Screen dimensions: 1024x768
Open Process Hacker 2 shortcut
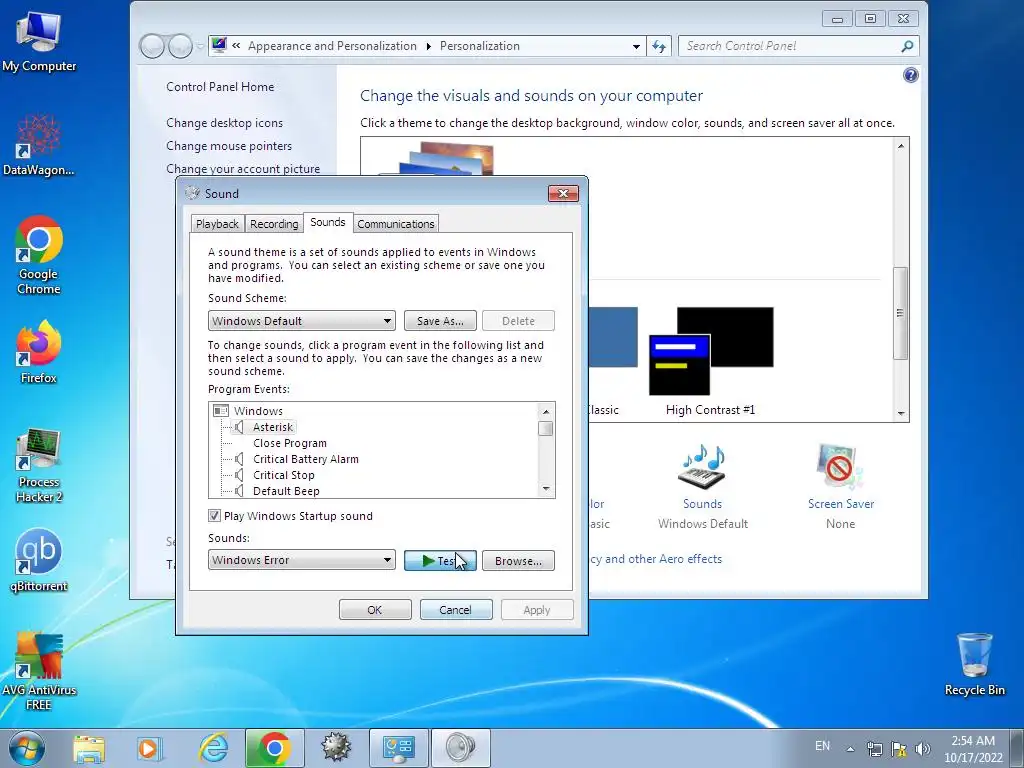(39, 466)
